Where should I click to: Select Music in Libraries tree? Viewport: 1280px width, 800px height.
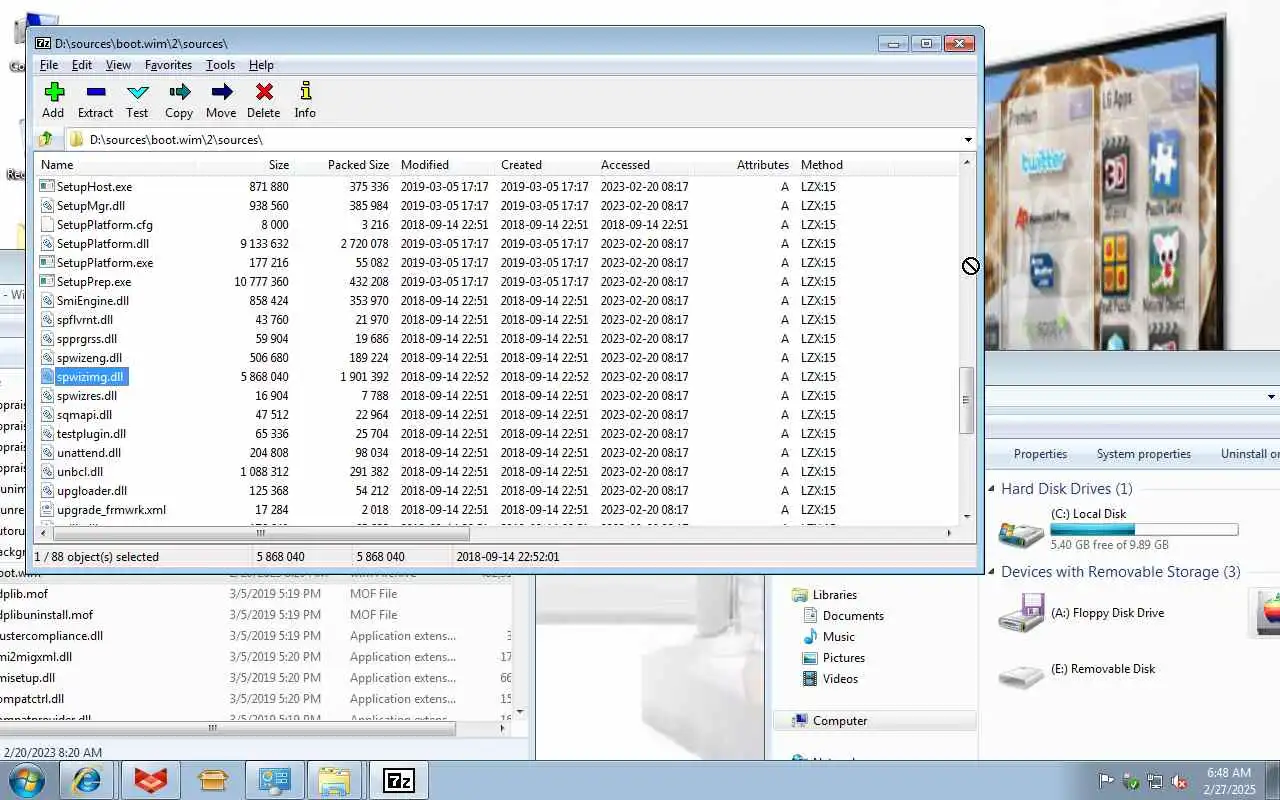pyautogui.click(x=838, y=637)
